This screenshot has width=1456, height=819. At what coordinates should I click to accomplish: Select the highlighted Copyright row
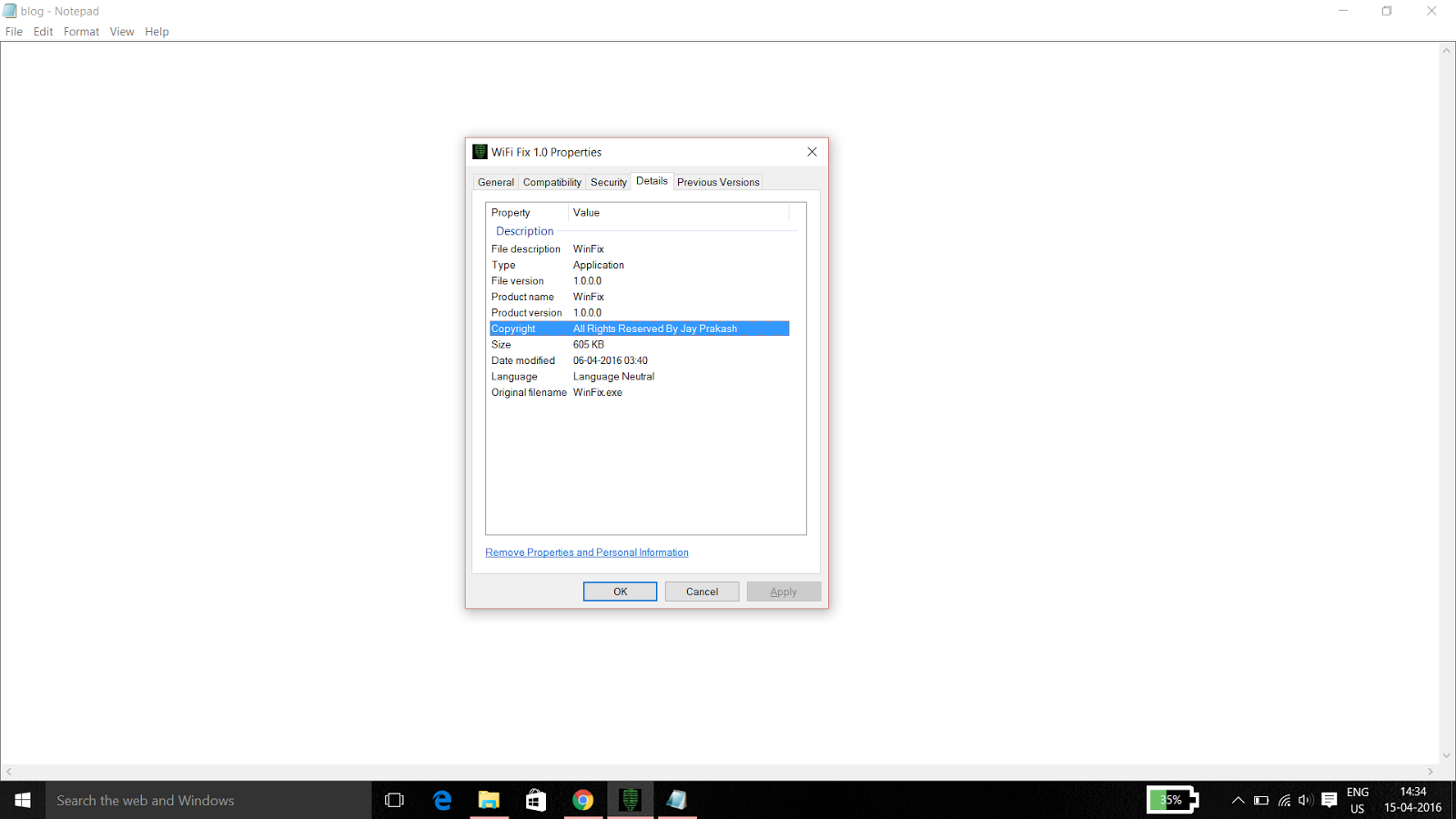pyautogui.click(x=639, y=329)
